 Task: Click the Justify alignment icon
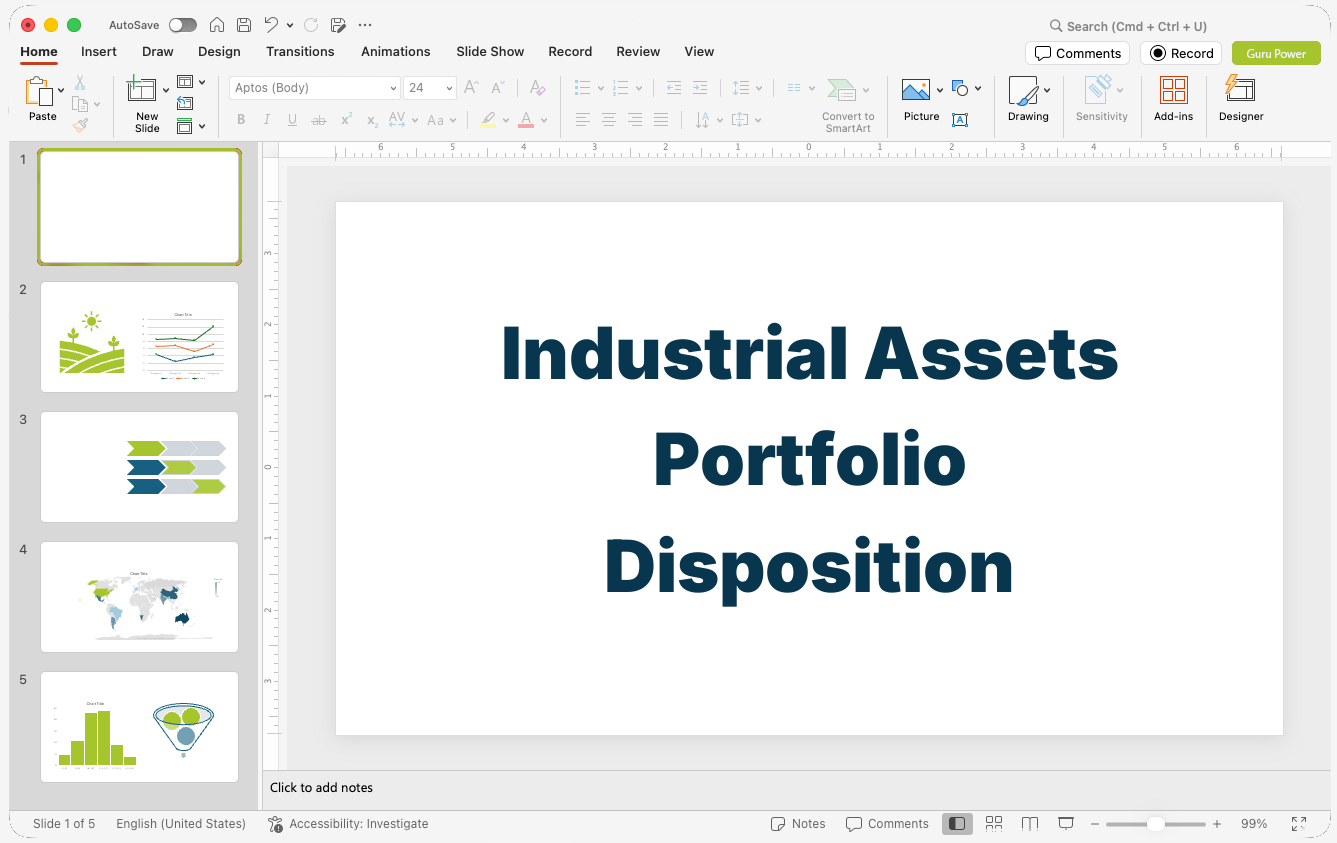tap(661, 120)
